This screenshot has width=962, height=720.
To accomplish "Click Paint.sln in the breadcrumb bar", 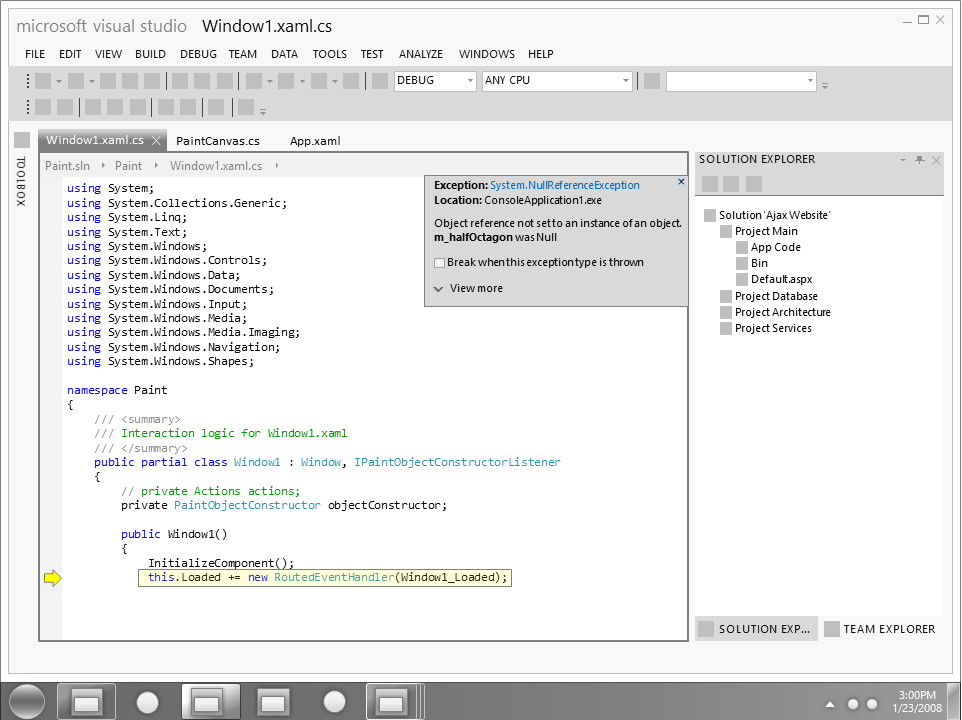I will 67,166.
